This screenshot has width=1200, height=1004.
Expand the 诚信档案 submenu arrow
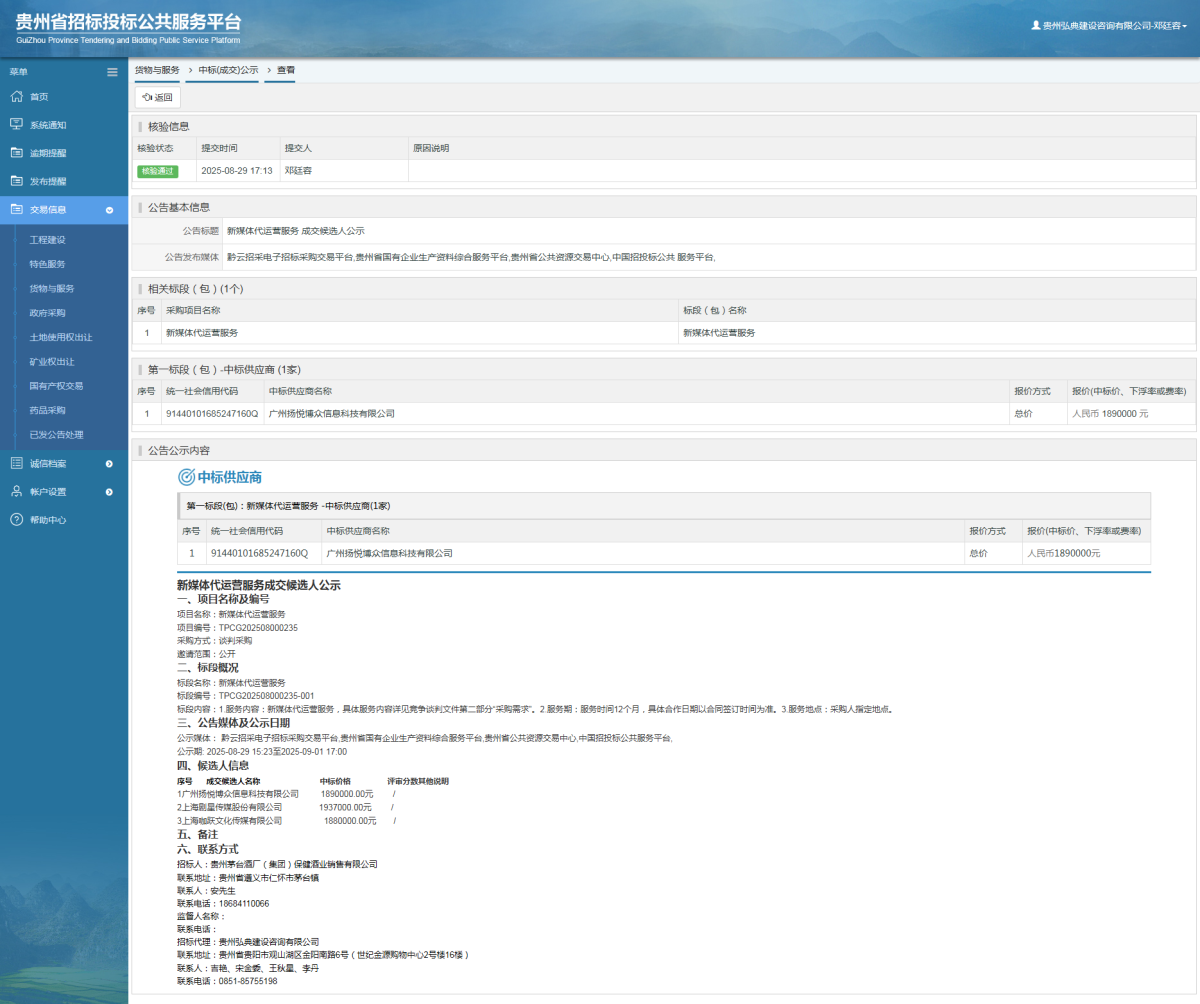tap(109, 463)
